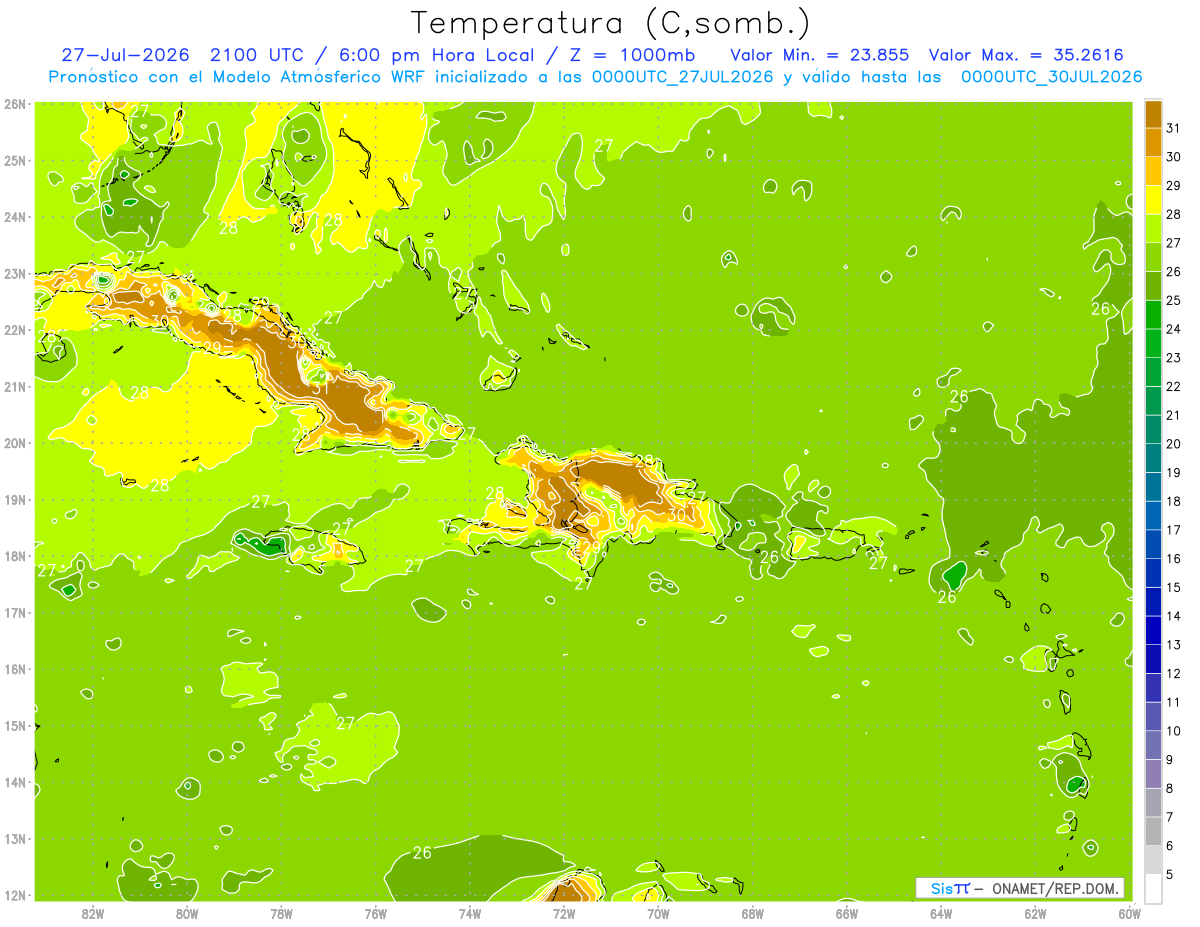Viewport: 1200px width, 927px height.
Task: Pick the dark brown swatch above legend 31
Action: click(1153, 113)
